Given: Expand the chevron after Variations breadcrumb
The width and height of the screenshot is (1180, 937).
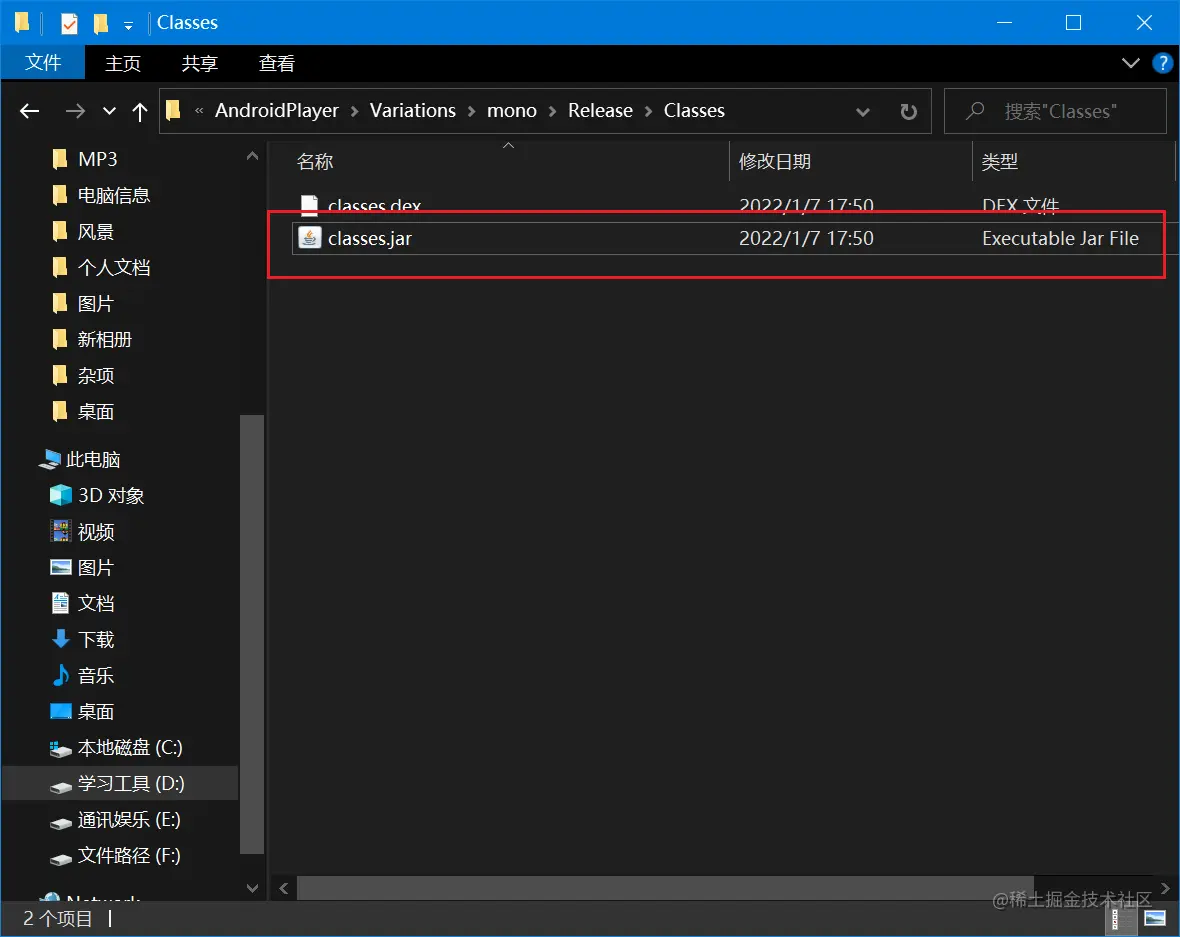Looking at the screenshot, I should pyautogui.click(x=472, y=111).
